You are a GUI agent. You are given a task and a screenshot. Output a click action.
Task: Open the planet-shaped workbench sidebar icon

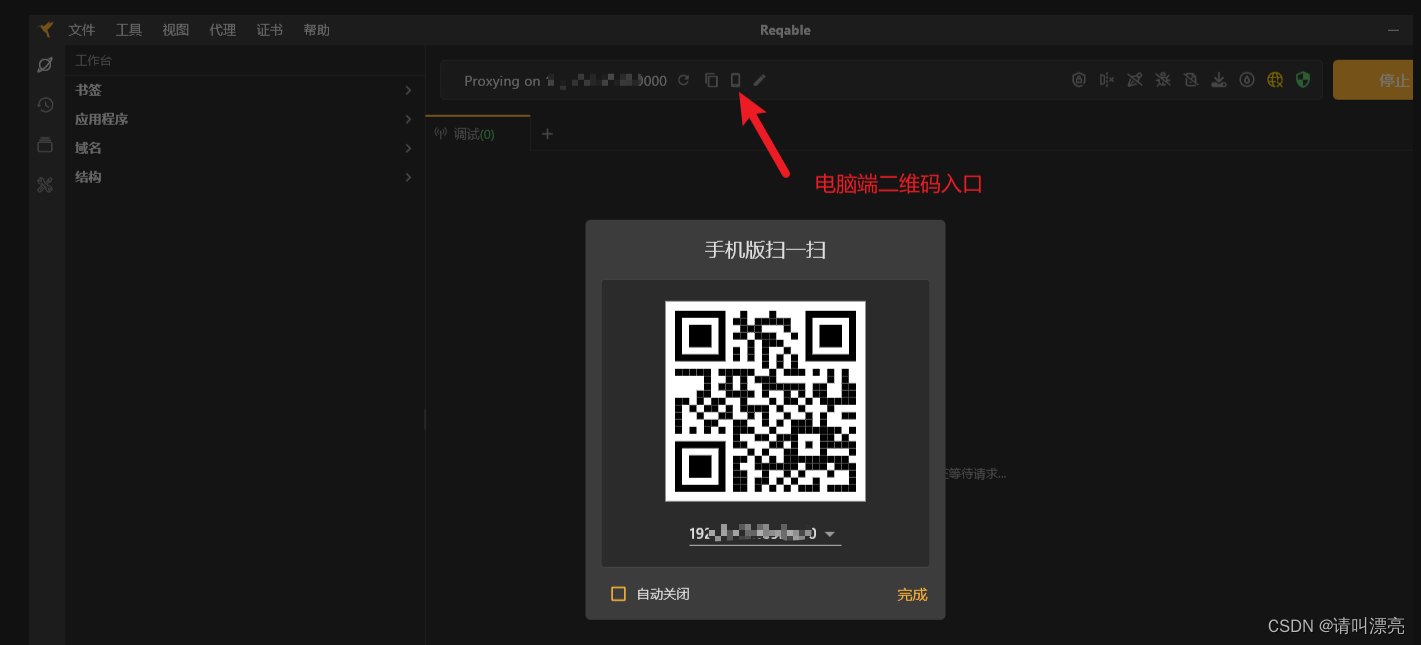45,65
